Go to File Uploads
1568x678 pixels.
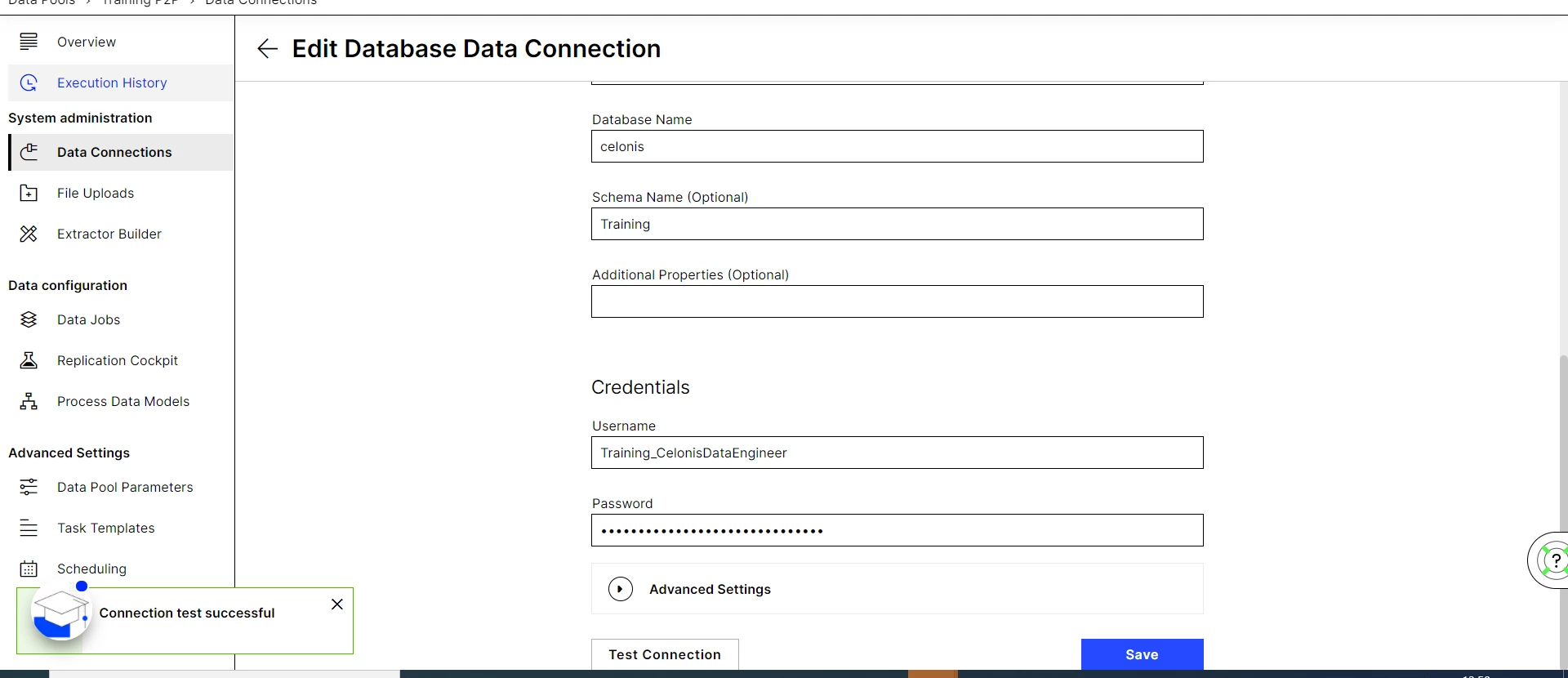[x=96, y=193]
